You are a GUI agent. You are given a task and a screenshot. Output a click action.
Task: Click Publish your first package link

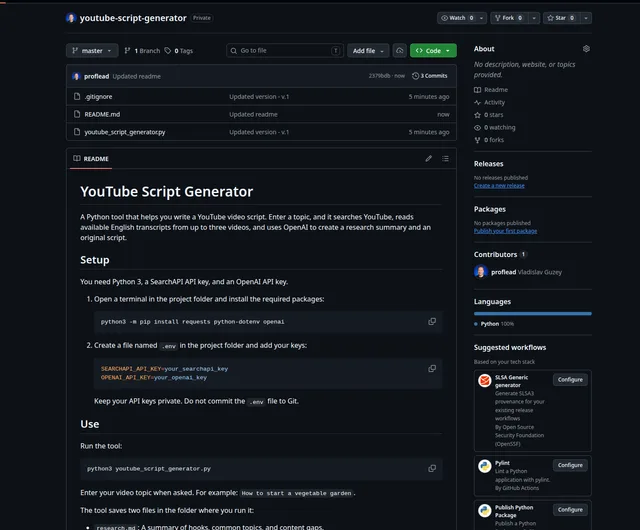(505, 231)
